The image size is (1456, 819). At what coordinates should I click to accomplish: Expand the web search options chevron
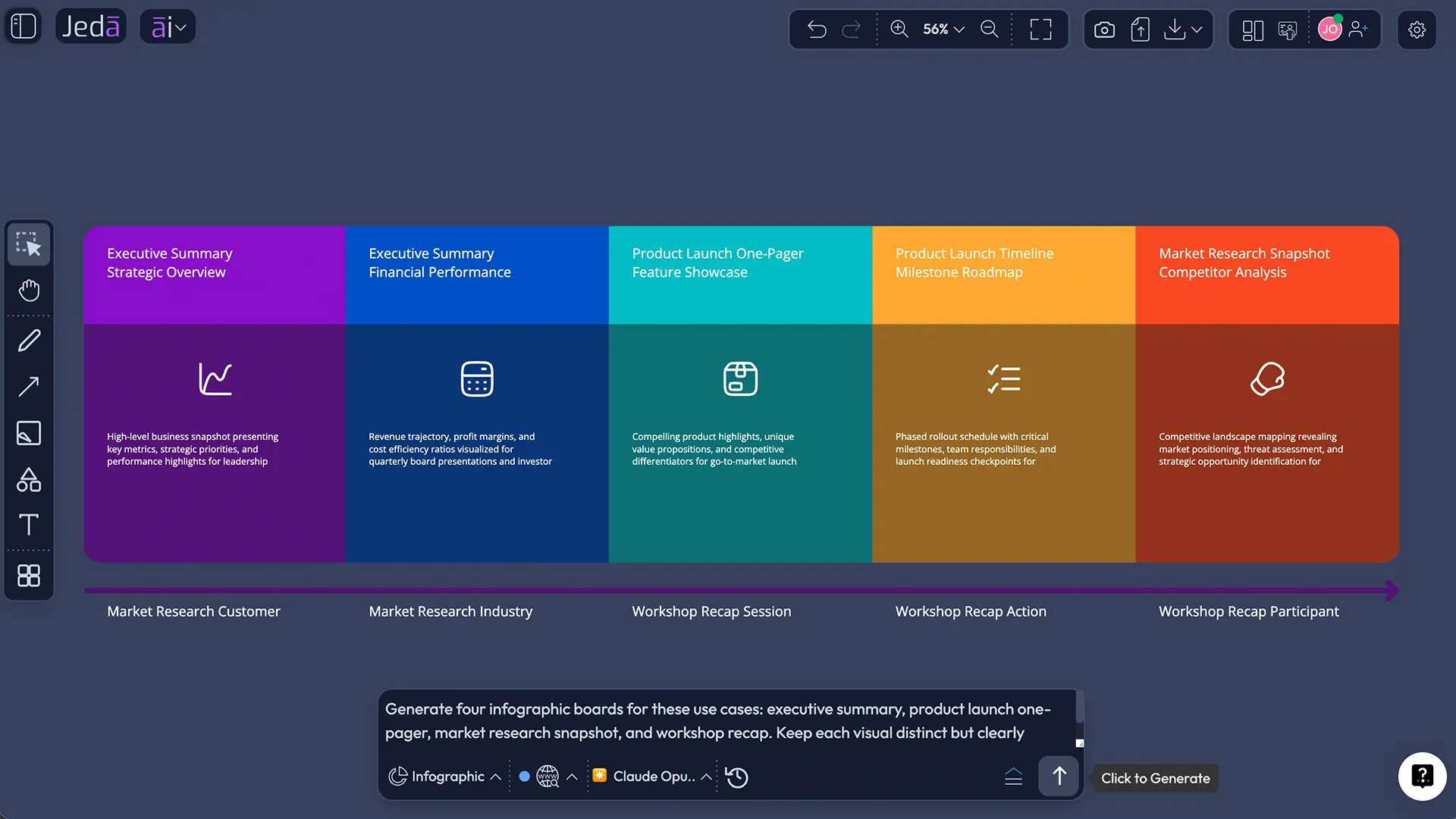tap(572, 777)
